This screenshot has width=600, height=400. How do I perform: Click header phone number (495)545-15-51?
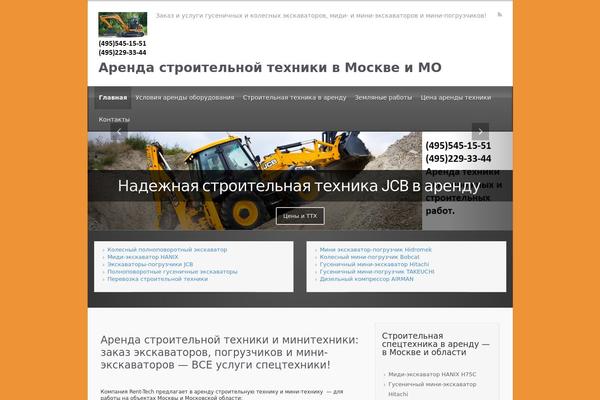click(x=122, y=43)
